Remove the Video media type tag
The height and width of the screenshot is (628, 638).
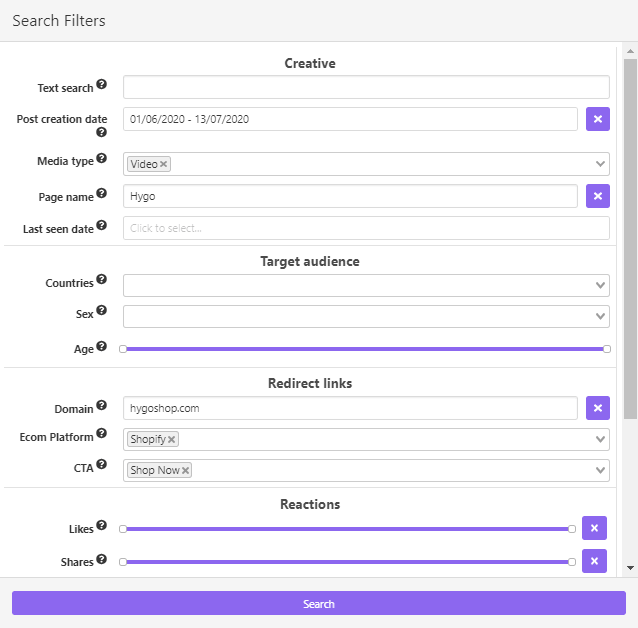click(164, 164)
